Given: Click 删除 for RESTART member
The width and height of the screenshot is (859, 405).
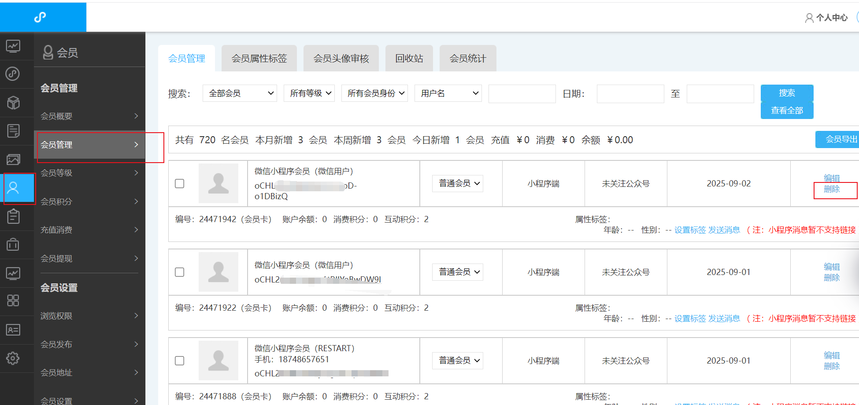Looking at the screenshot, I should point(832,366).
